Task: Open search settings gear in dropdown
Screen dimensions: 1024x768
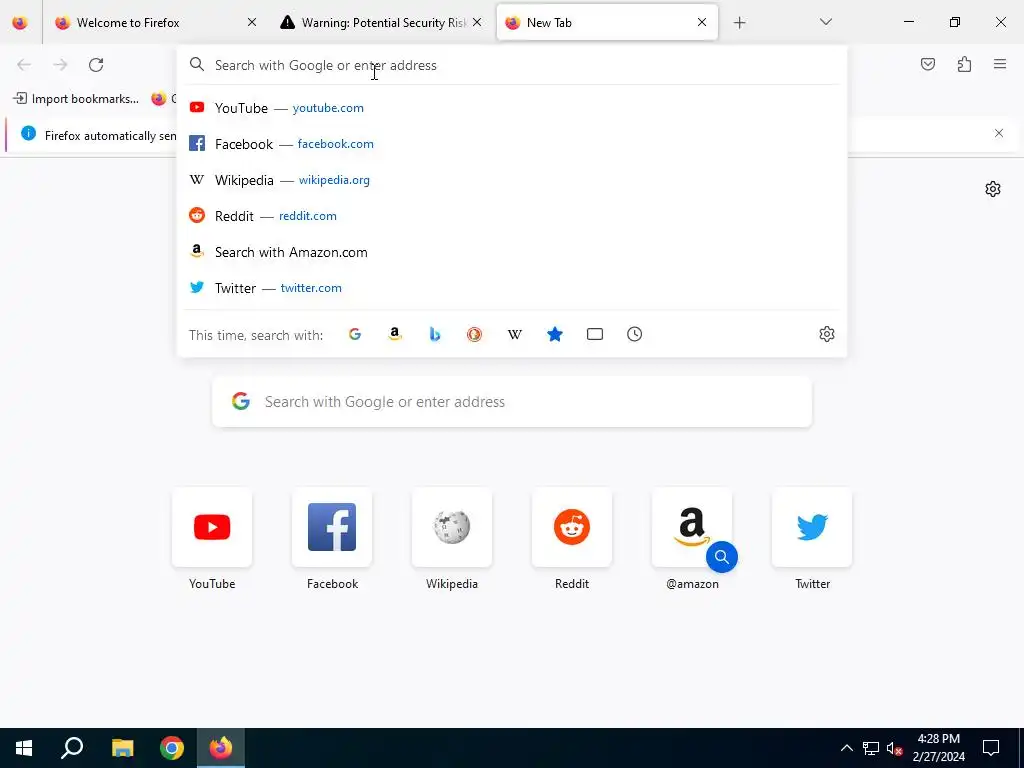Action: pyautogui.click(x=827, y=334)
